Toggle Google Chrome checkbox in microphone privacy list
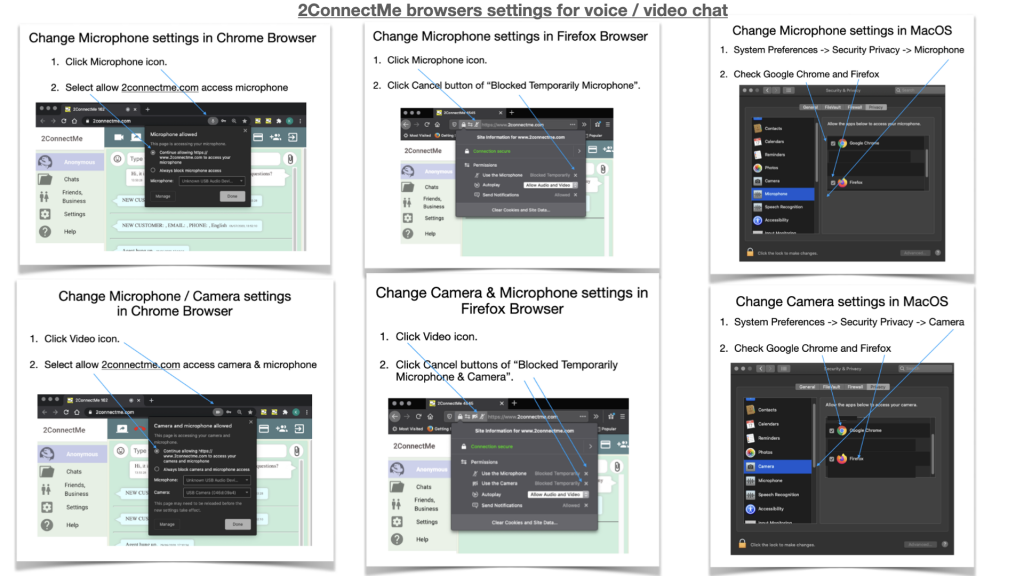 [832, 143]
